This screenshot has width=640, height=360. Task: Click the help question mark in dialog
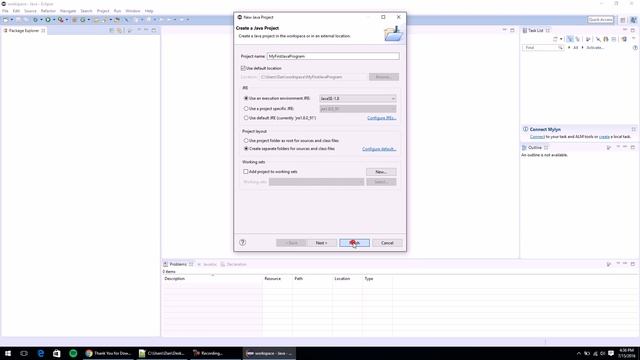[242, 242]
